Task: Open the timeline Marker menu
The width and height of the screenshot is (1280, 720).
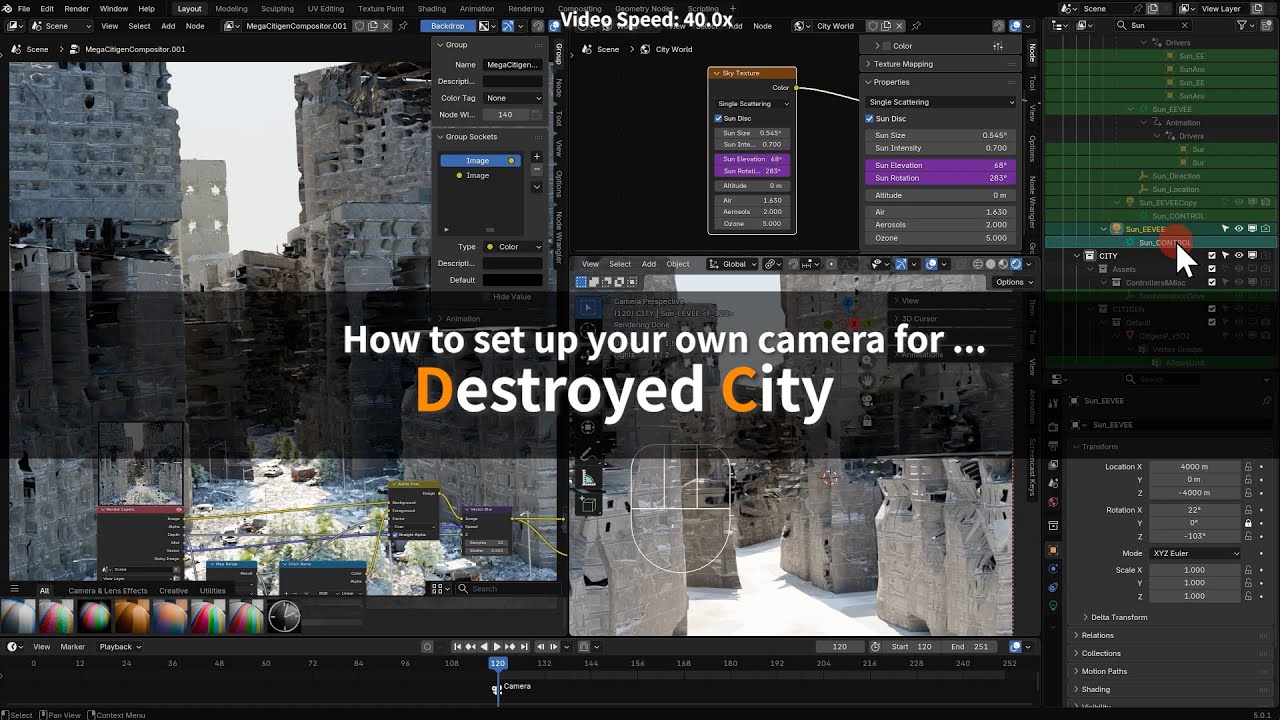Action: pos(73,647)
